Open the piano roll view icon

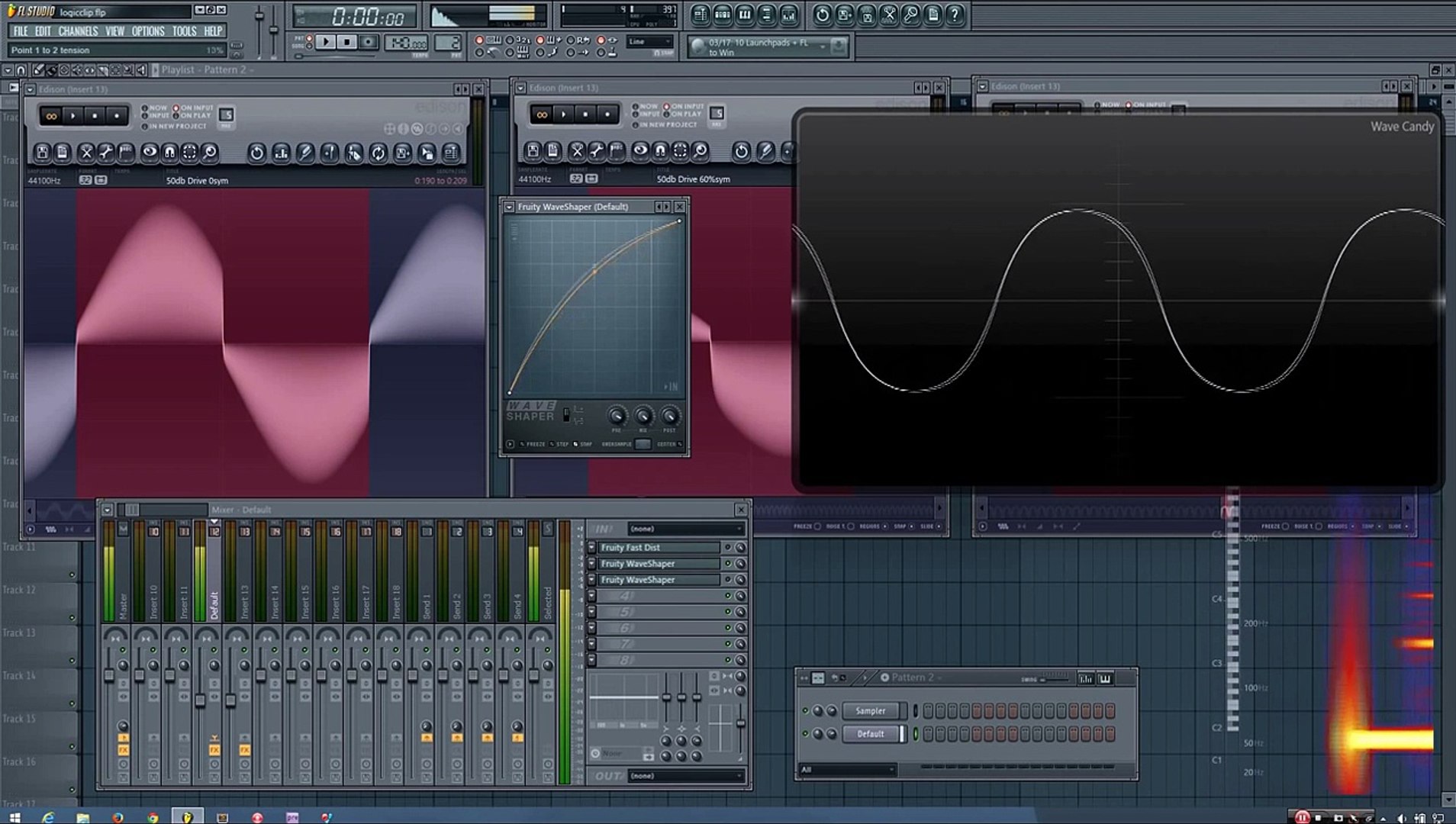coord(744,14)
